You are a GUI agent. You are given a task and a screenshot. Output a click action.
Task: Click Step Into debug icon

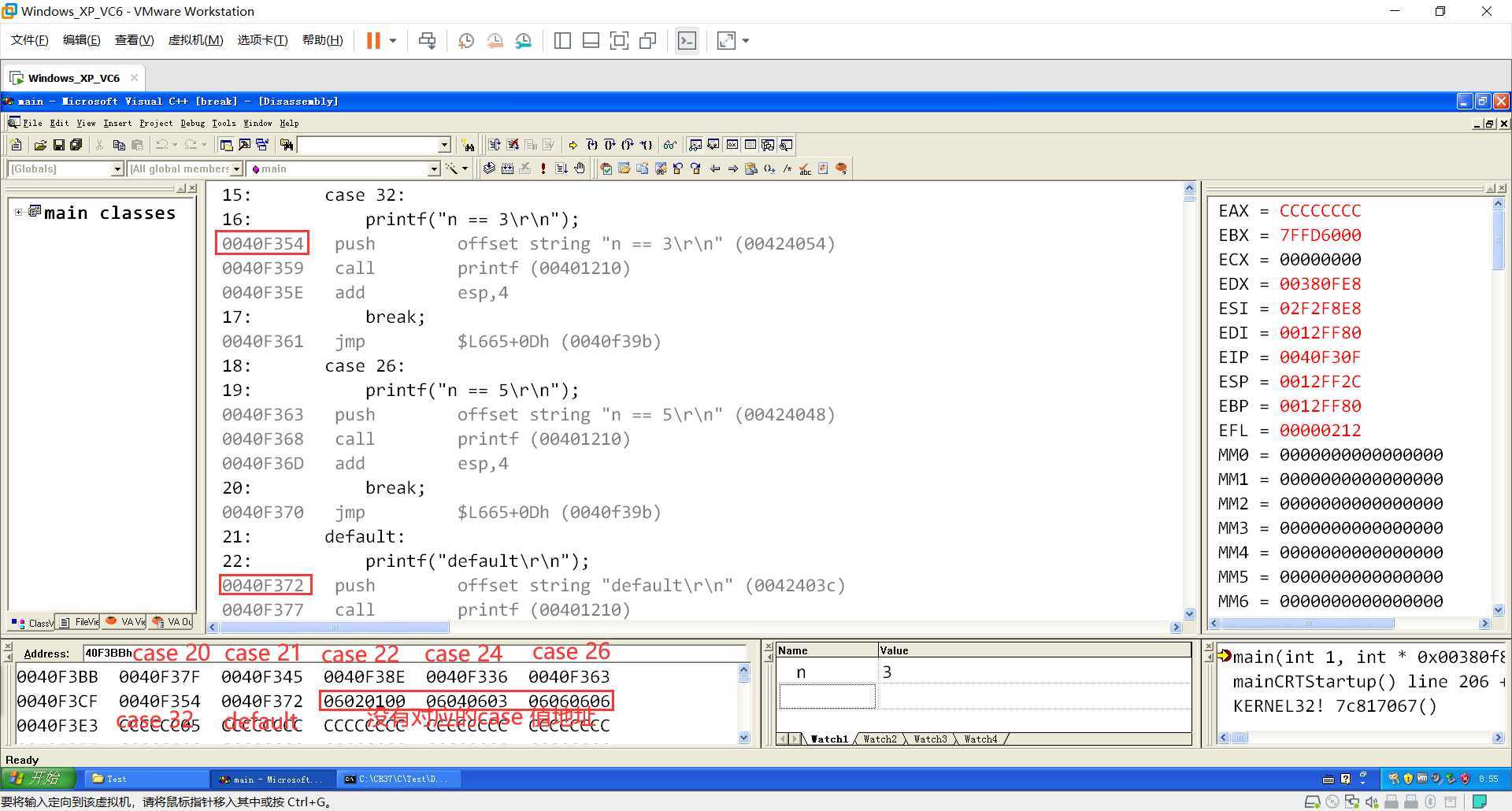(x=591, y=145)
